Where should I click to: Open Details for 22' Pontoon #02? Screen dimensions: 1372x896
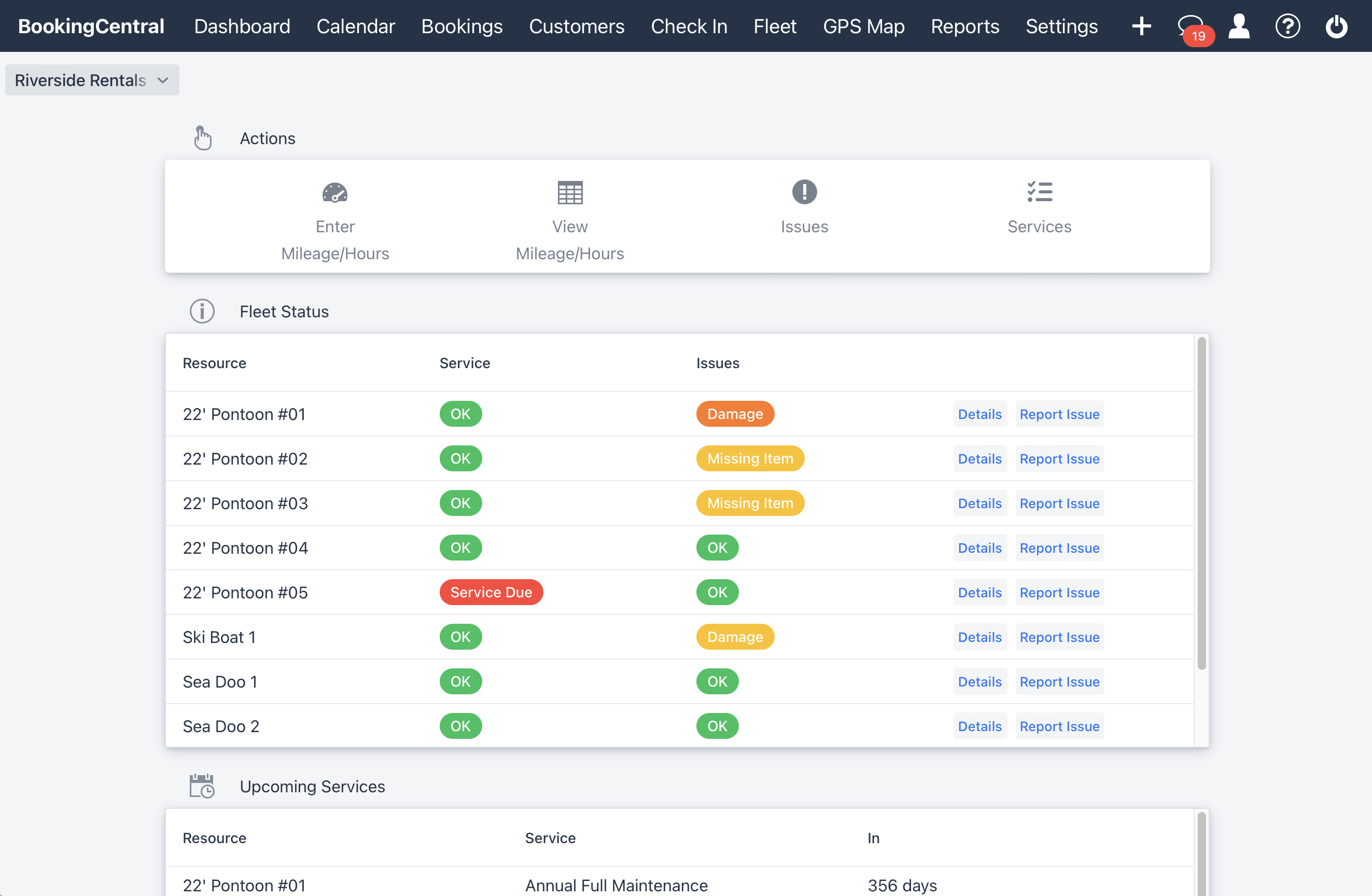tap(979, 458)
